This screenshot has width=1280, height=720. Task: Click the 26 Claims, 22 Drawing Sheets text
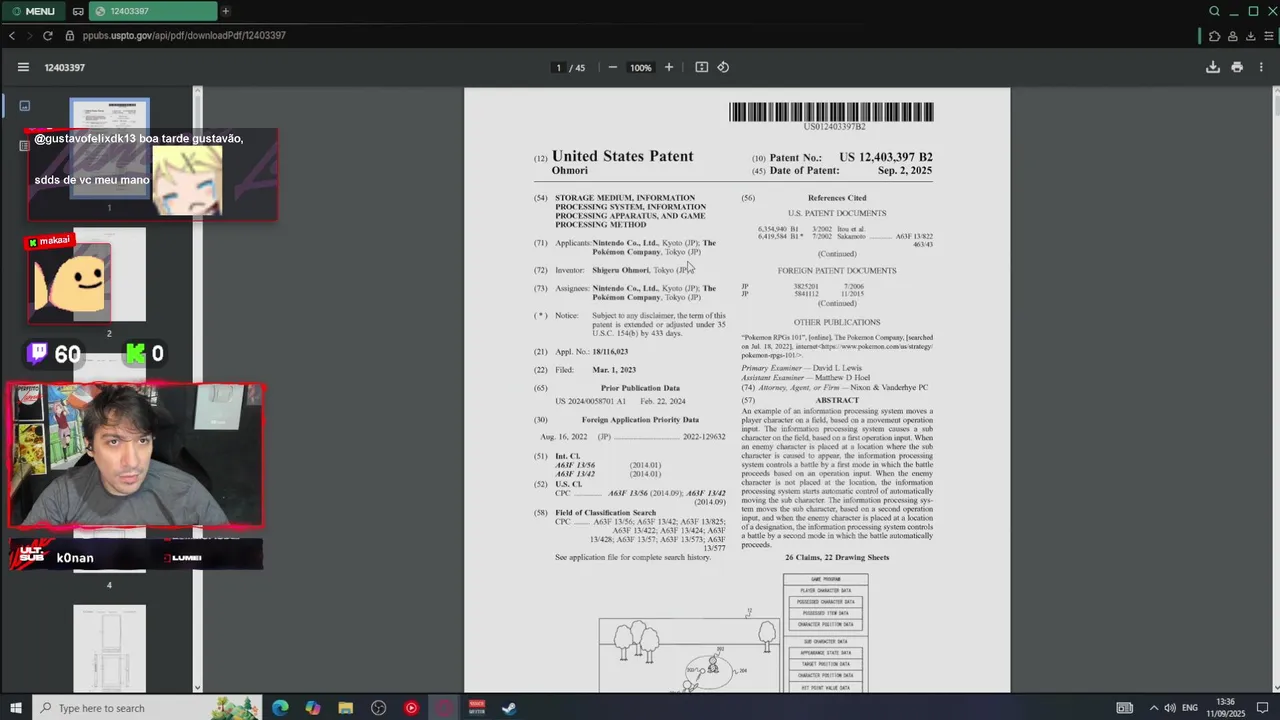point(837,557)
